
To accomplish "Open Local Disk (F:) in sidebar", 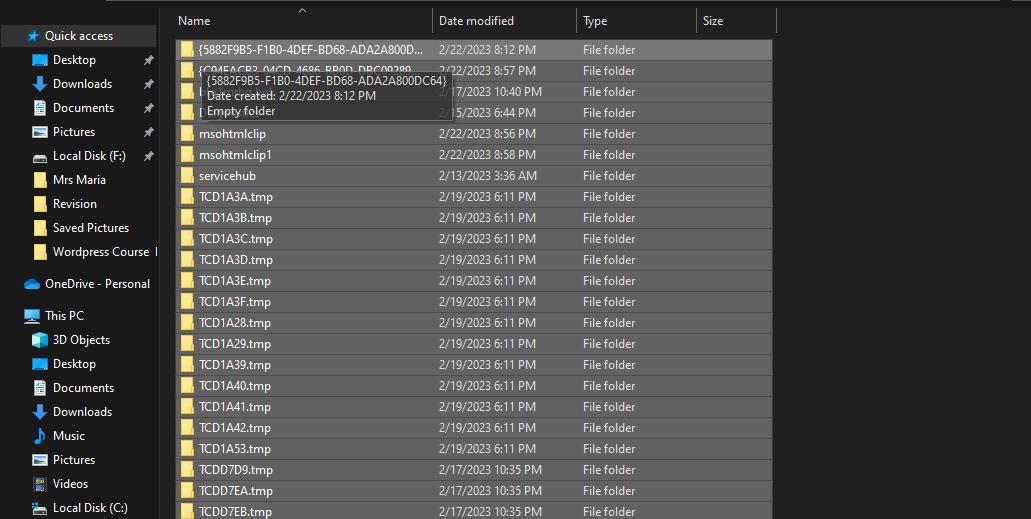I will 89,156.
